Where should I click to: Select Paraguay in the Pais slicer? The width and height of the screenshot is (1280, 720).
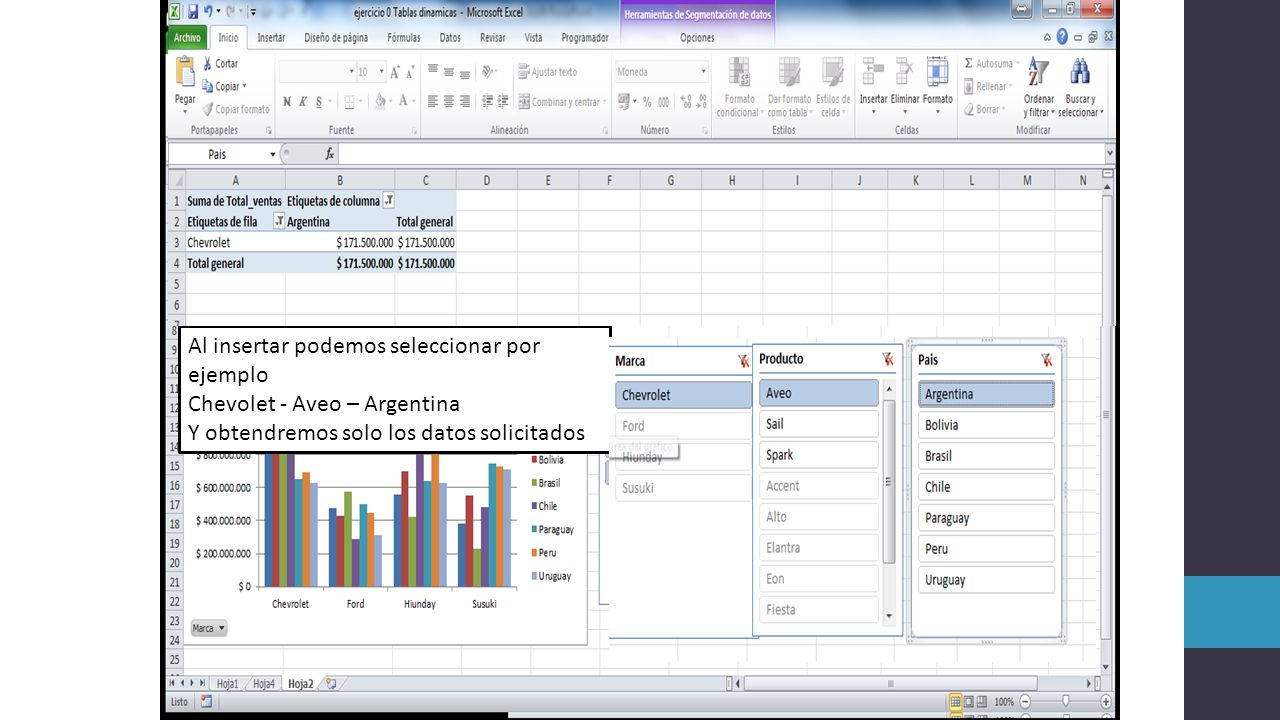pyautogui.click(x=986, y=518)
